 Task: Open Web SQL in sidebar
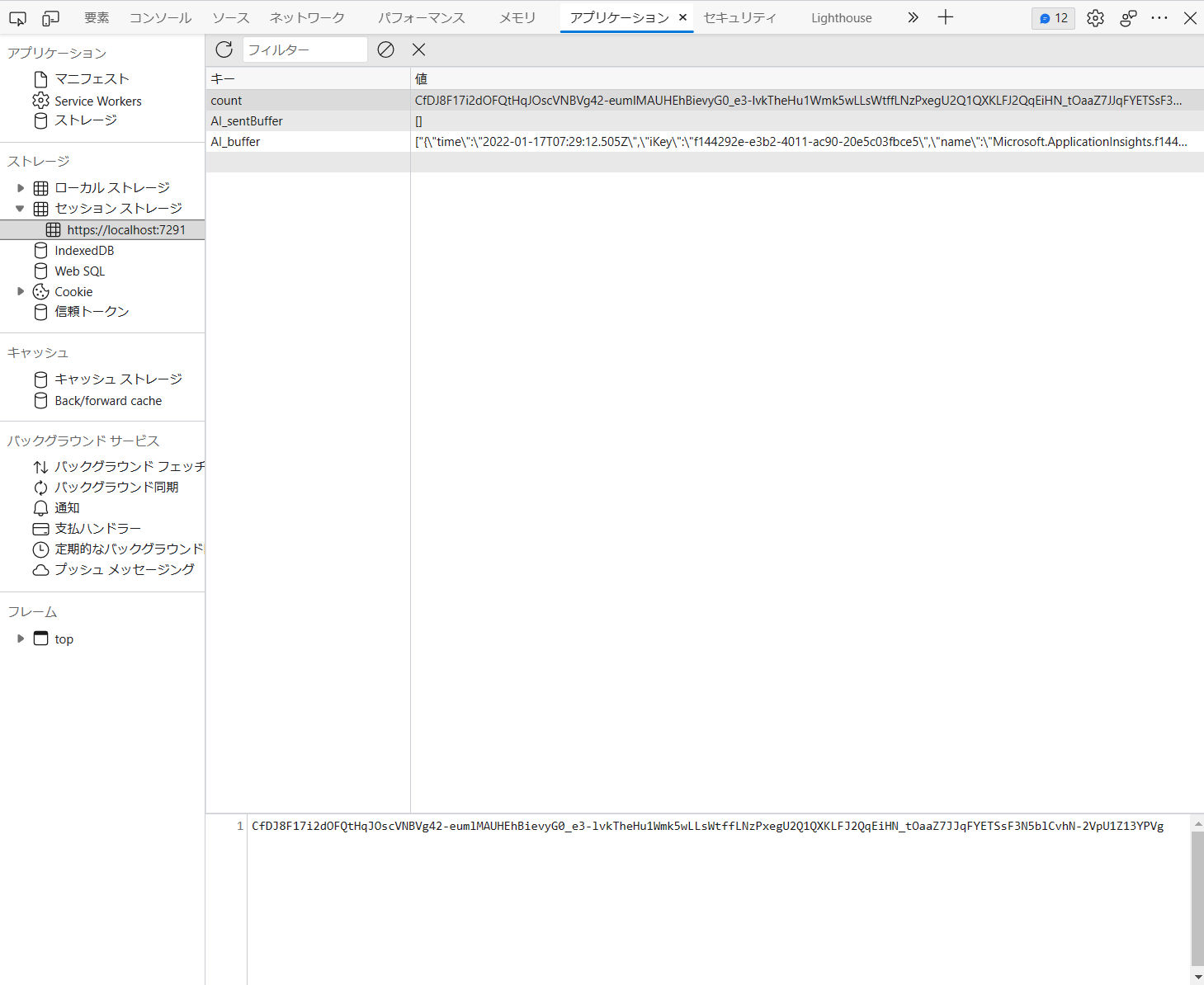tap(79, 271)
